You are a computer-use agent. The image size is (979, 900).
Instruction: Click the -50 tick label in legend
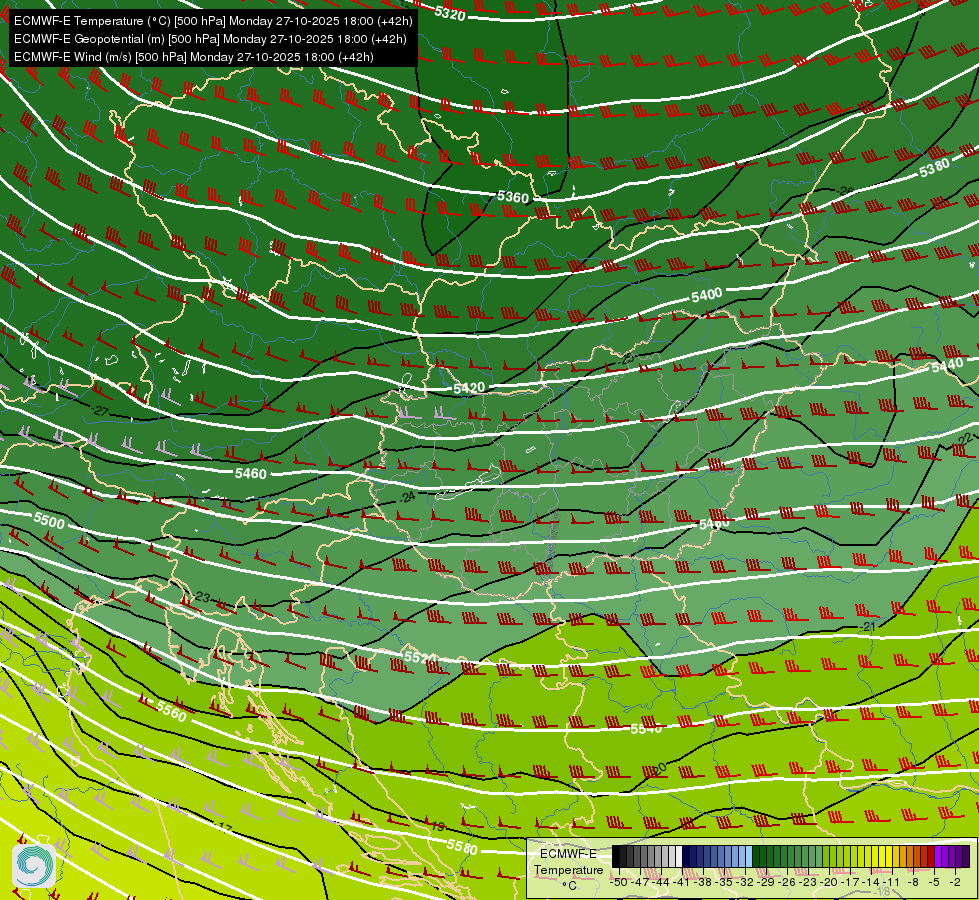619,882
